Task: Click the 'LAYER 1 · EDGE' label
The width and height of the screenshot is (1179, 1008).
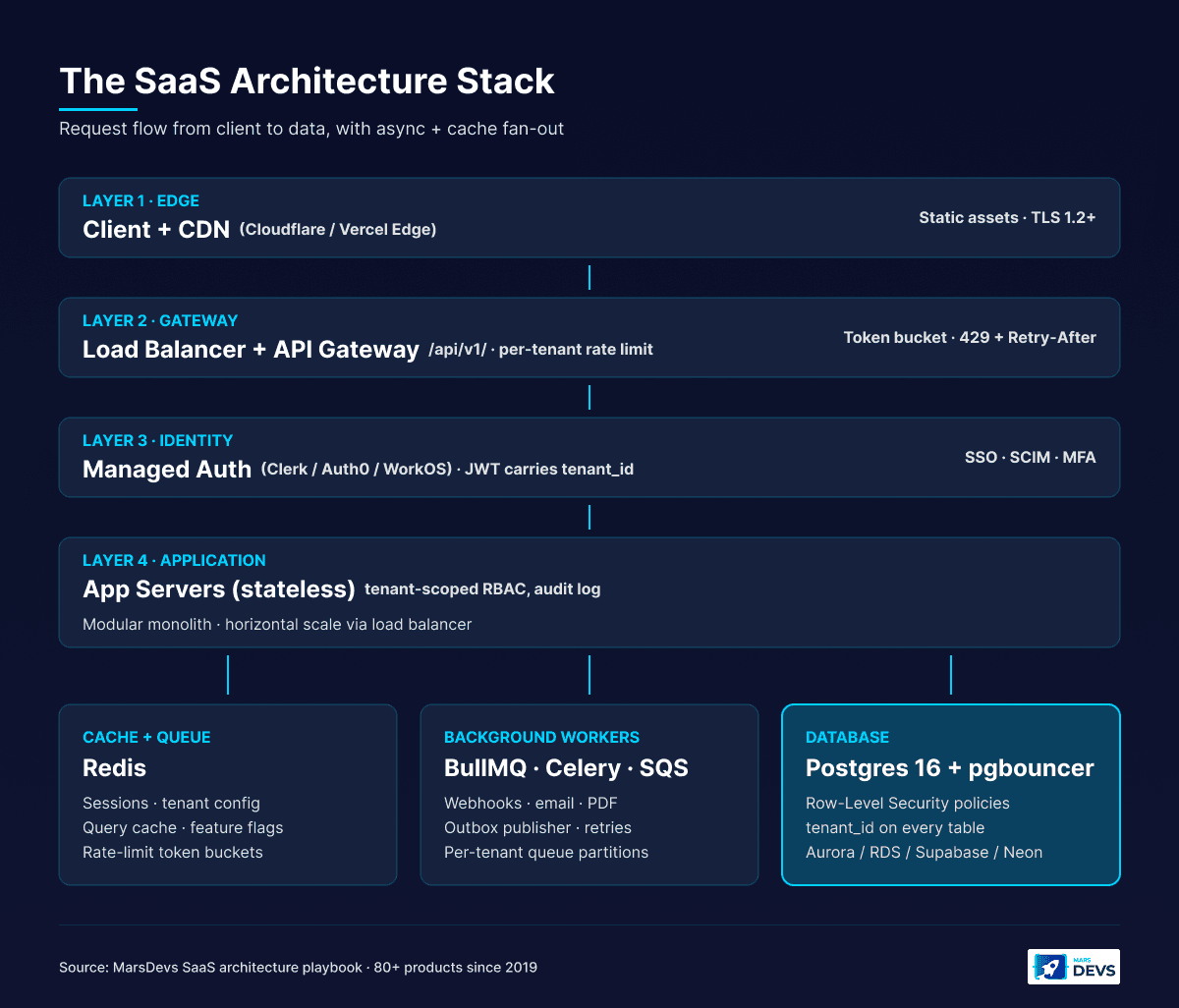Action: point(140,200)
